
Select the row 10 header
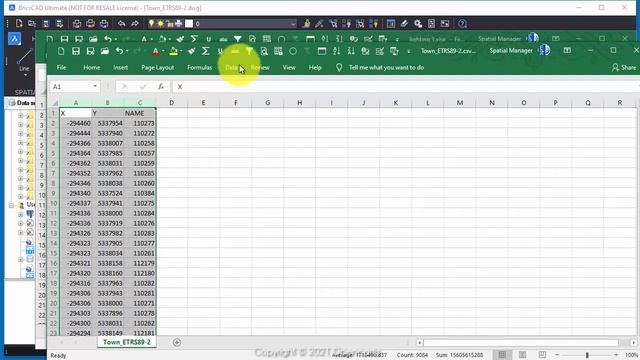[53, 203]
